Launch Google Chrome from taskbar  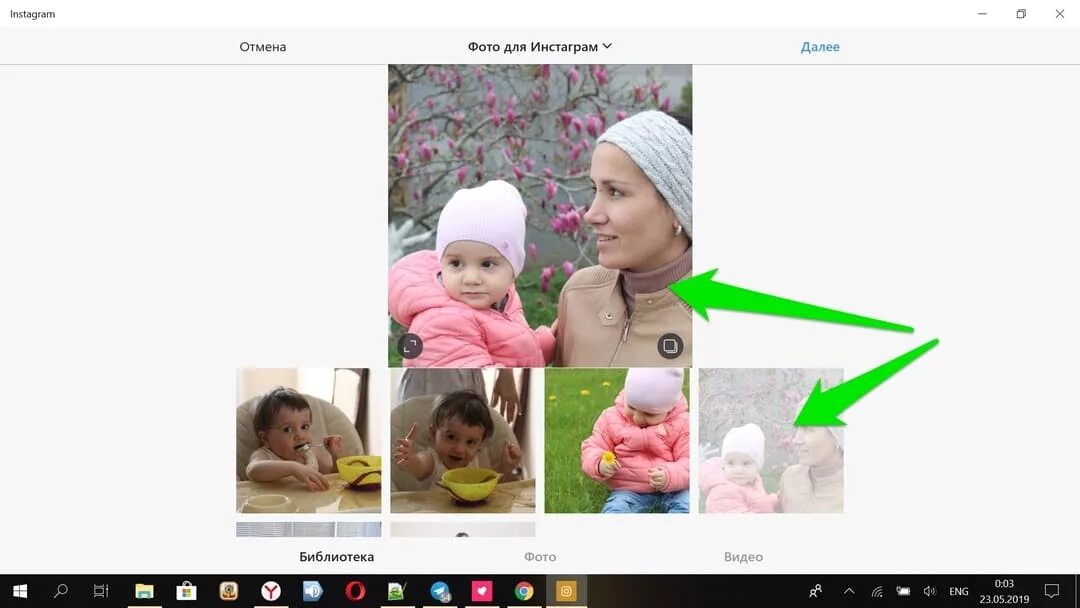tap(524, 591)
